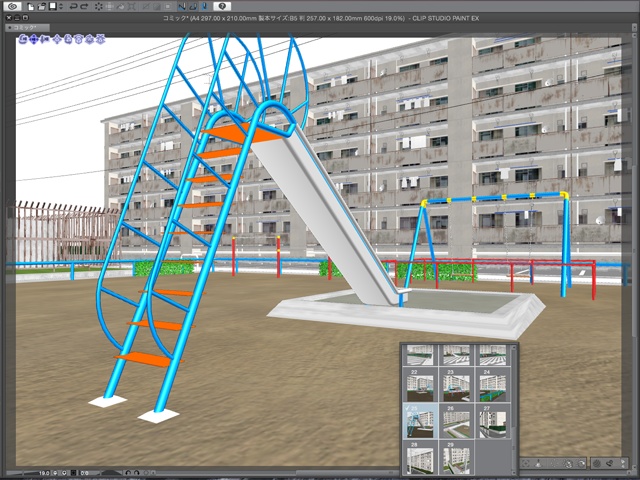Viewport: 640px width, 480px height.
Task: Toggle the selection border toolbar icon
Action: [168, 7]
